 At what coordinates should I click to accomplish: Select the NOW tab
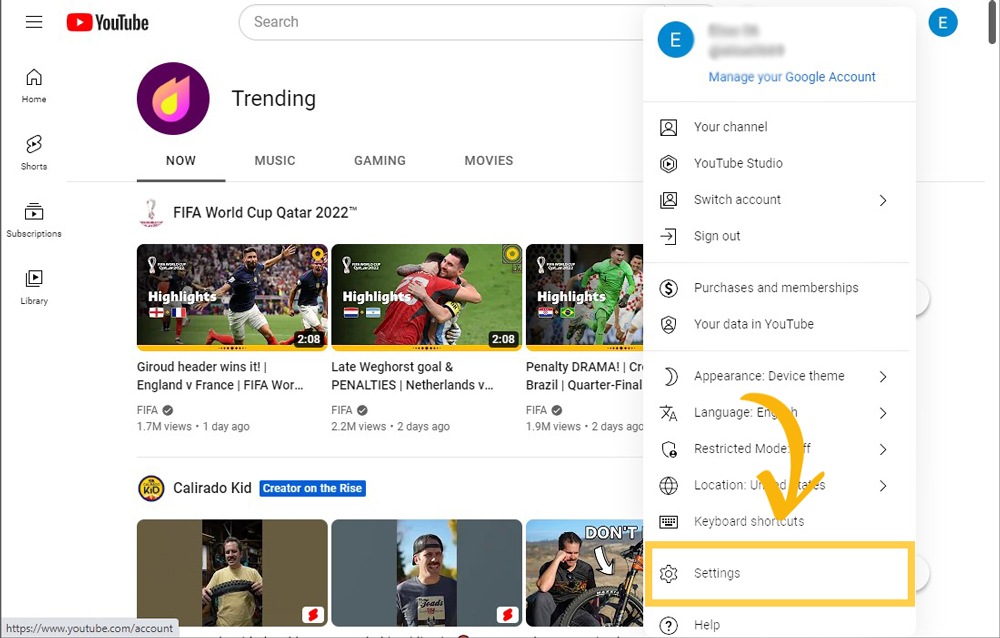181,161
